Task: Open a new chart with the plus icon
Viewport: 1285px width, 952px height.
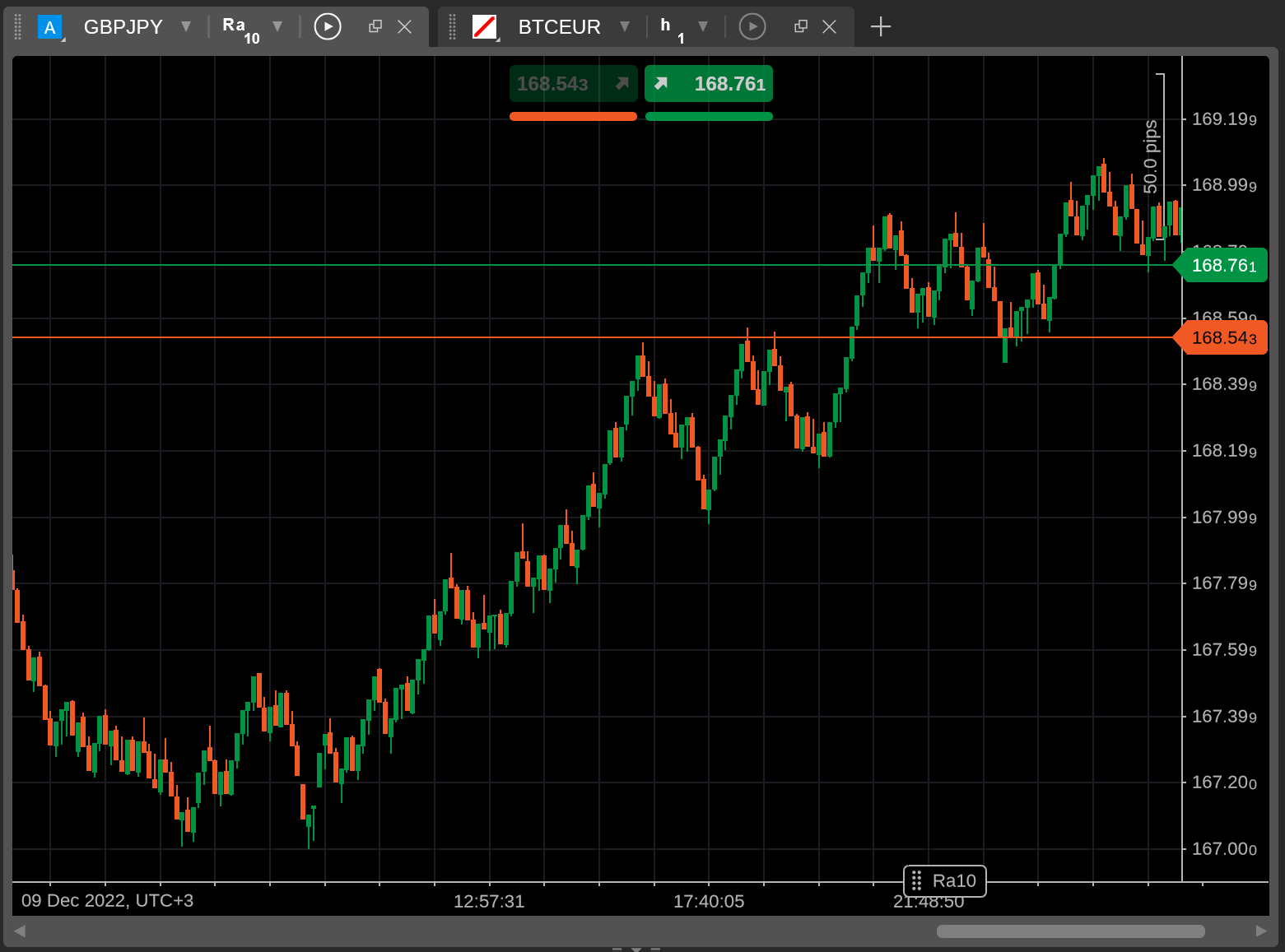Action: 881,26
